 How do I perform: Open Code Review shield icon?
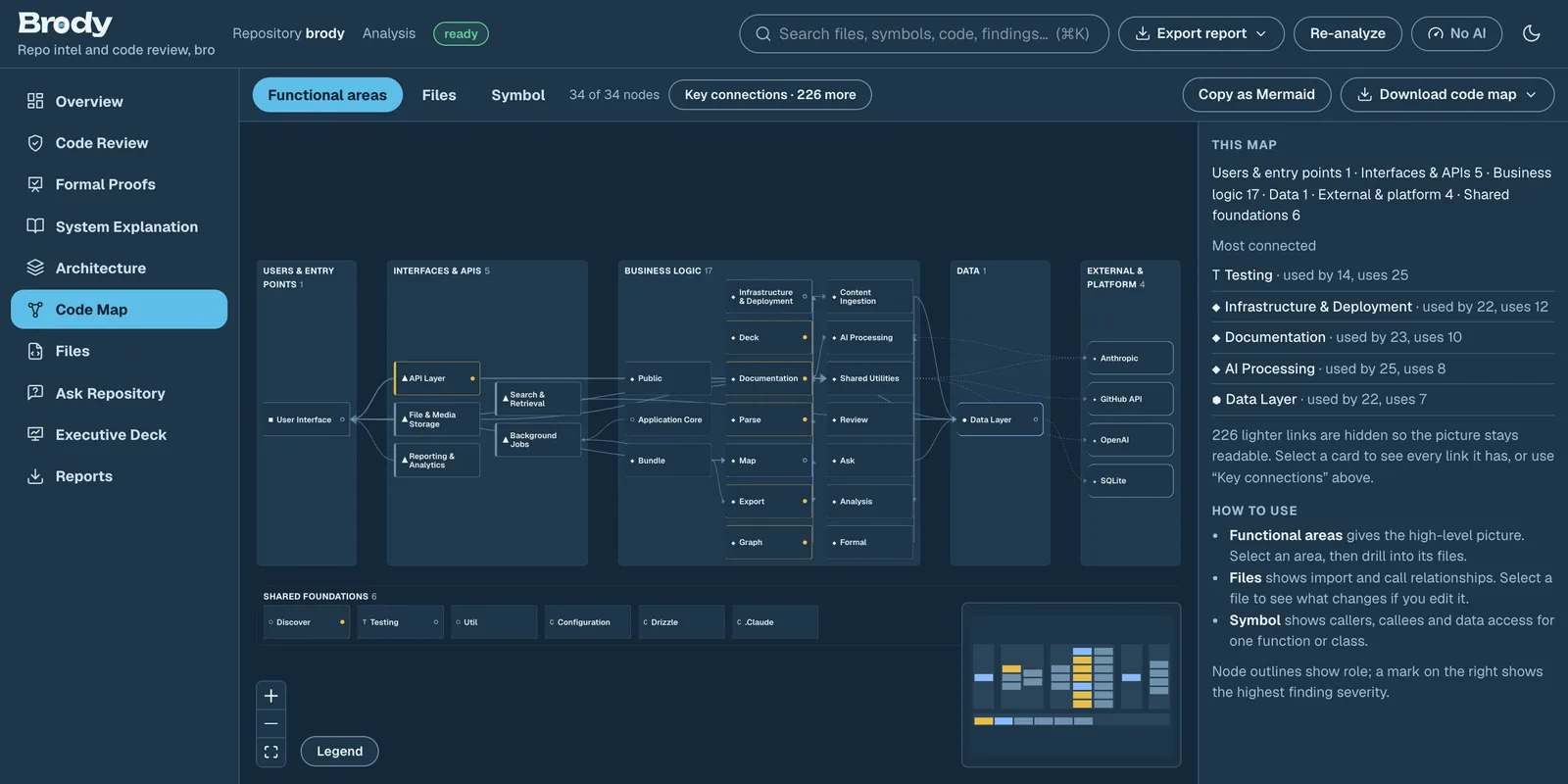coord(35,143)
